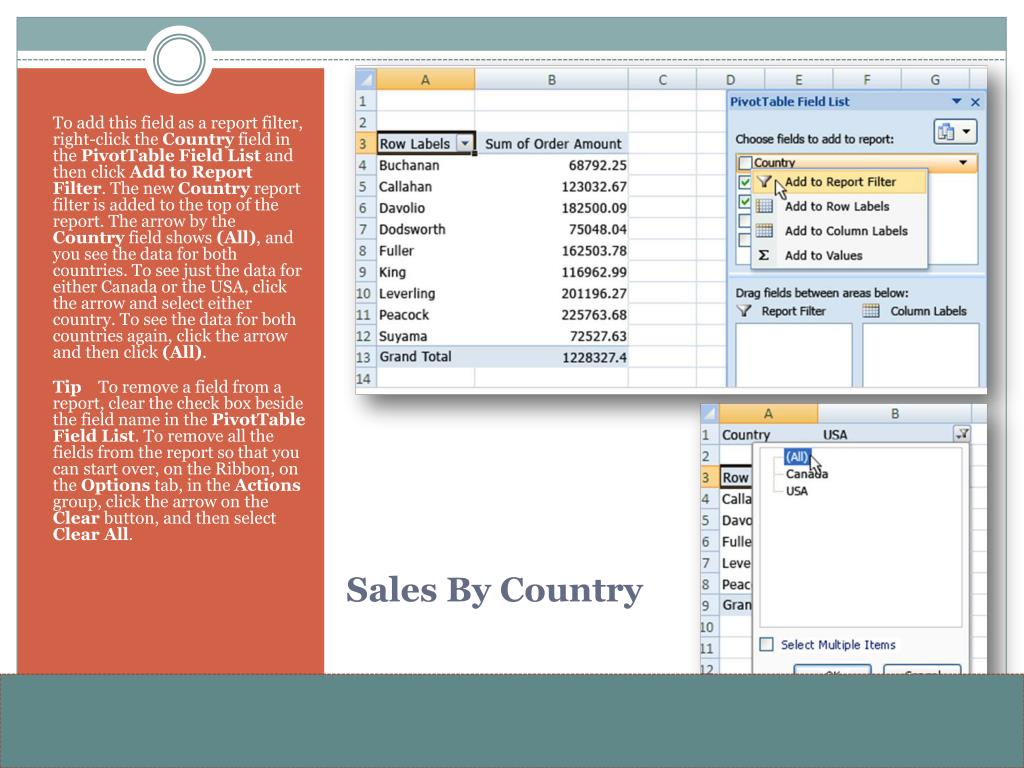Click the value 116962.99
Viewport: 1024px width, 768px height.
[594, 272]
